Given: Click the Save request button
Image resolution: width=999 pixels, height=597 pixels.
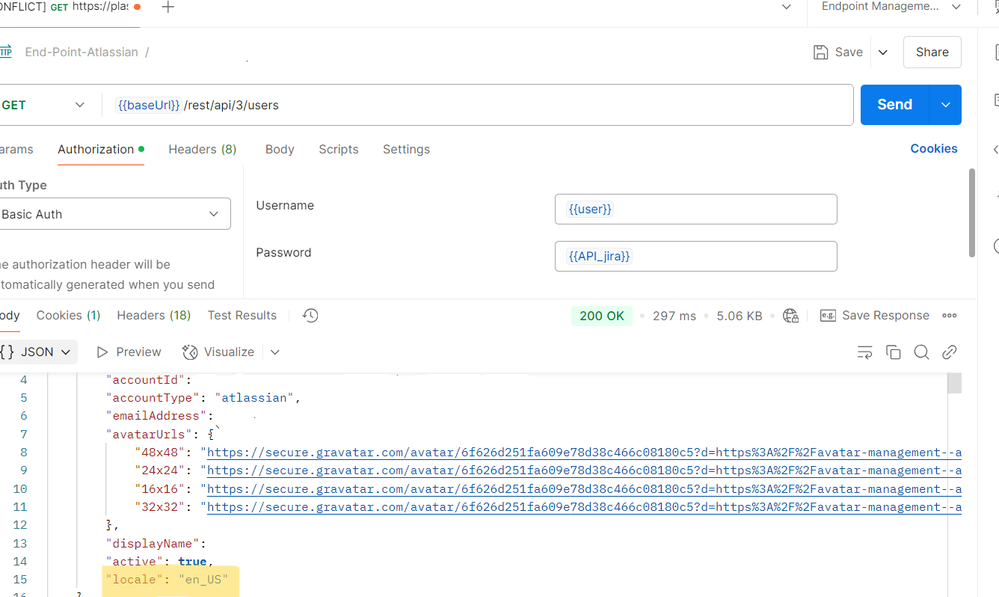Looking at the screenshot, I should [838, 52].
